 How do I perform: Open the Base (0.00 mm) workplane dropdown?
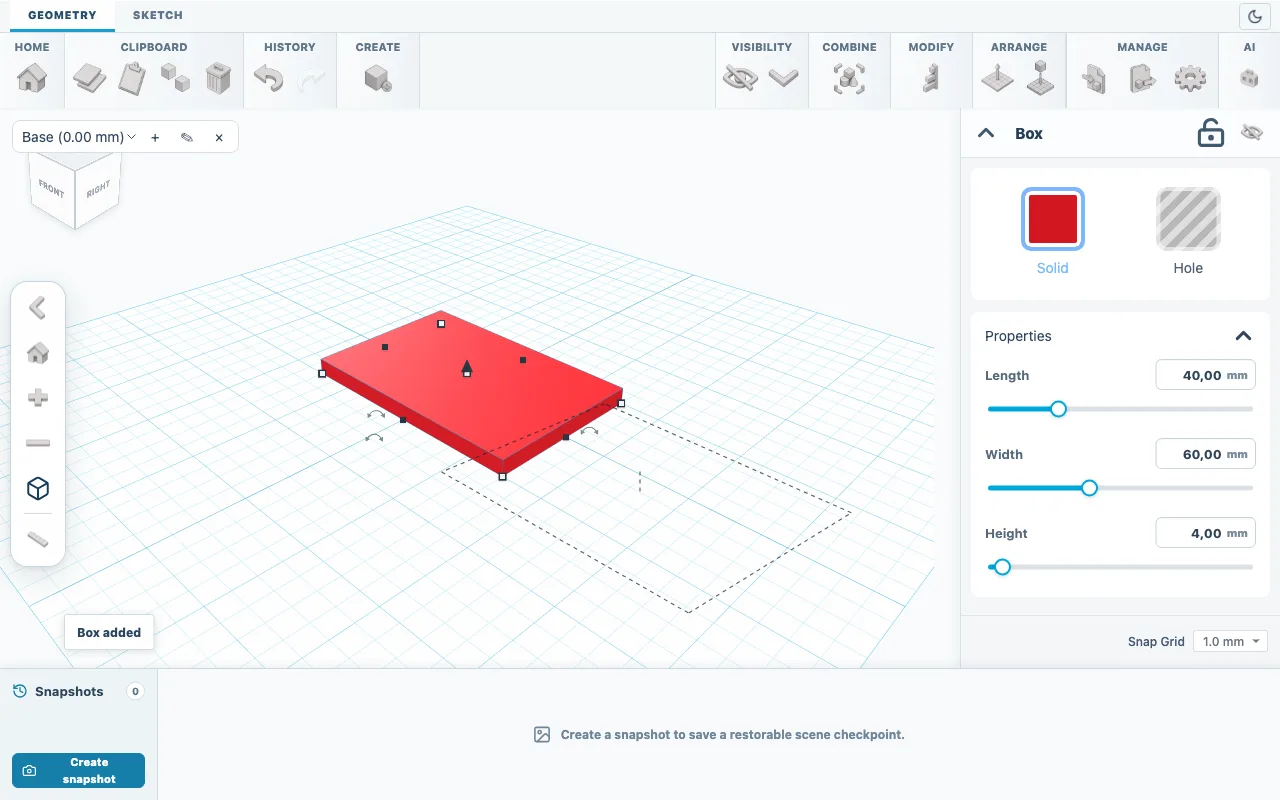pyautogui.click(x=79, y=137)
